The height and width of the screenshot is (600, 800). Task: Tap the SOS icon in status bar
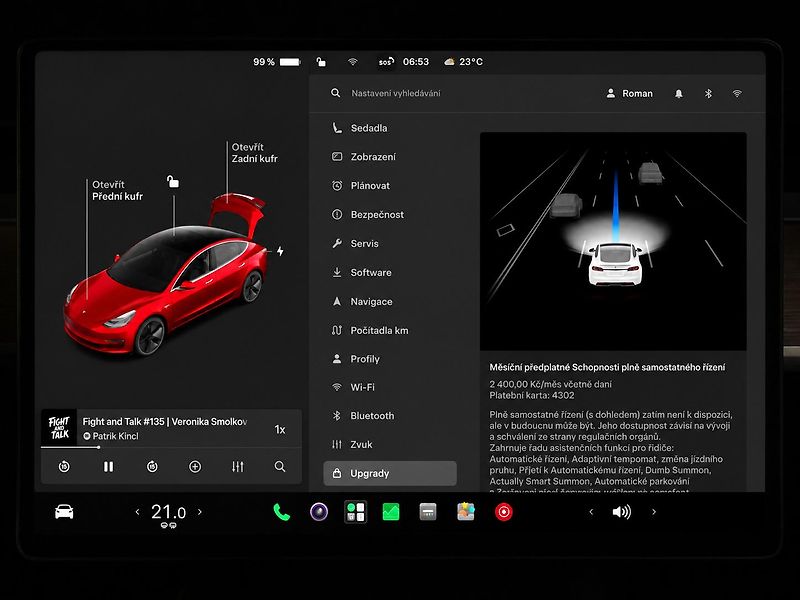click(x=386, y=62)
